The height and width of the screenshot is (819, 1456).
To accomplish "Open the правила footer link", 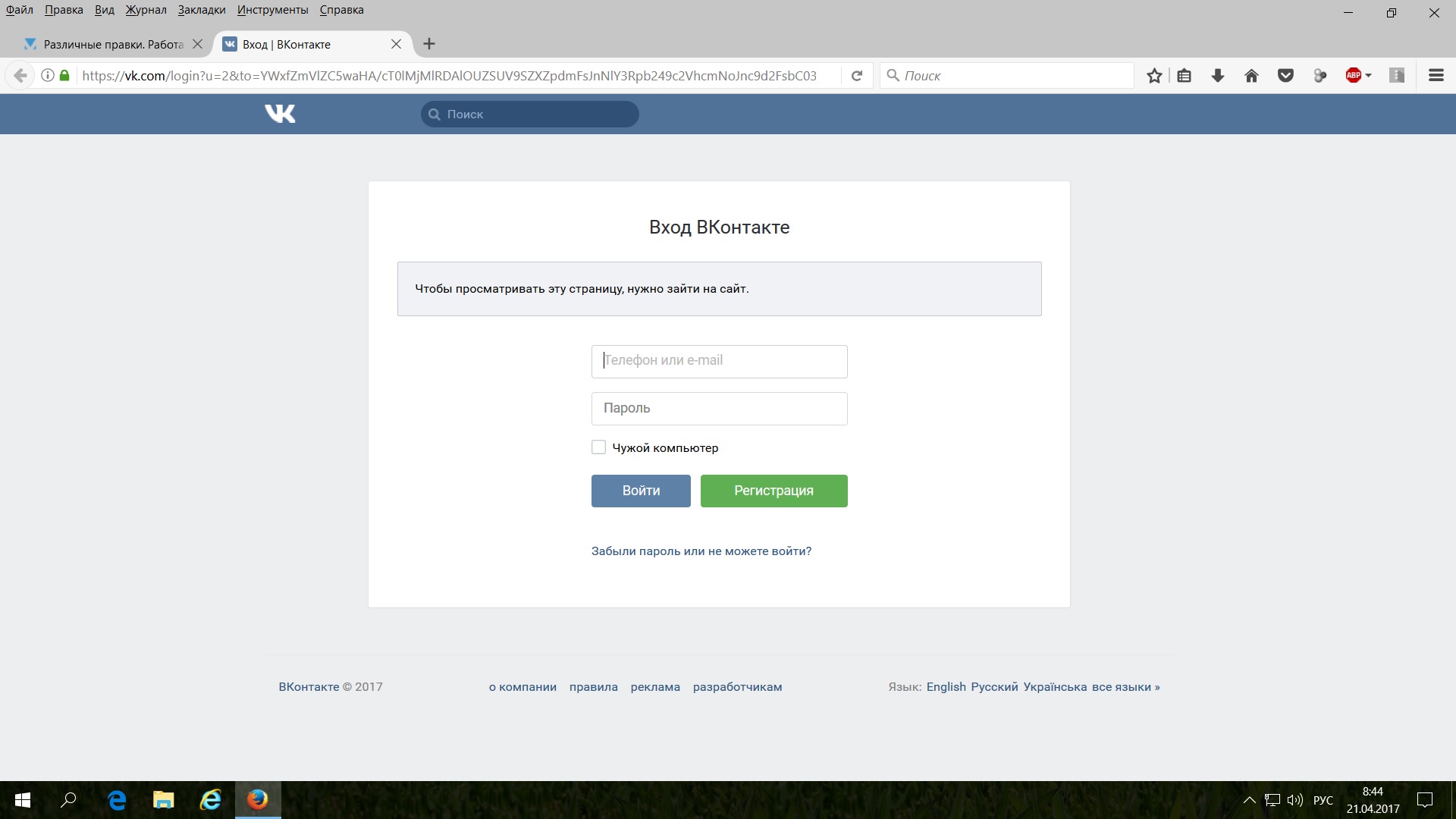I will [x=594, y=687].
